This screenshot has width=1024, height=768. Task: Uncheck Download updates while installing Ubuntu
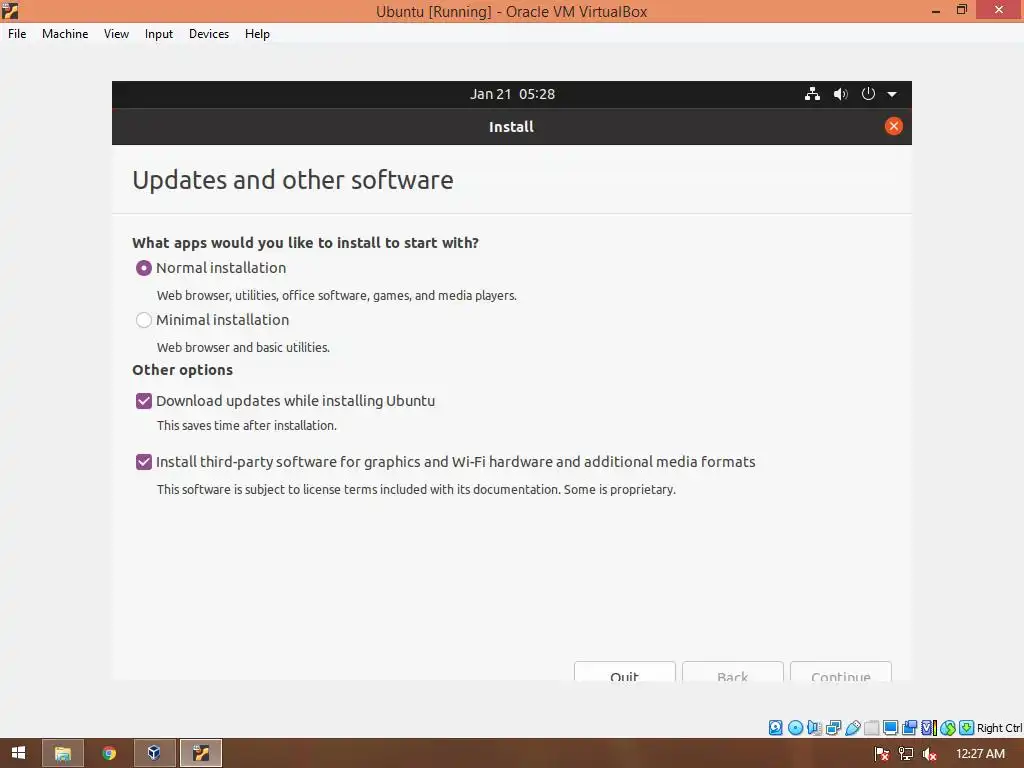(x=144, y=401)
